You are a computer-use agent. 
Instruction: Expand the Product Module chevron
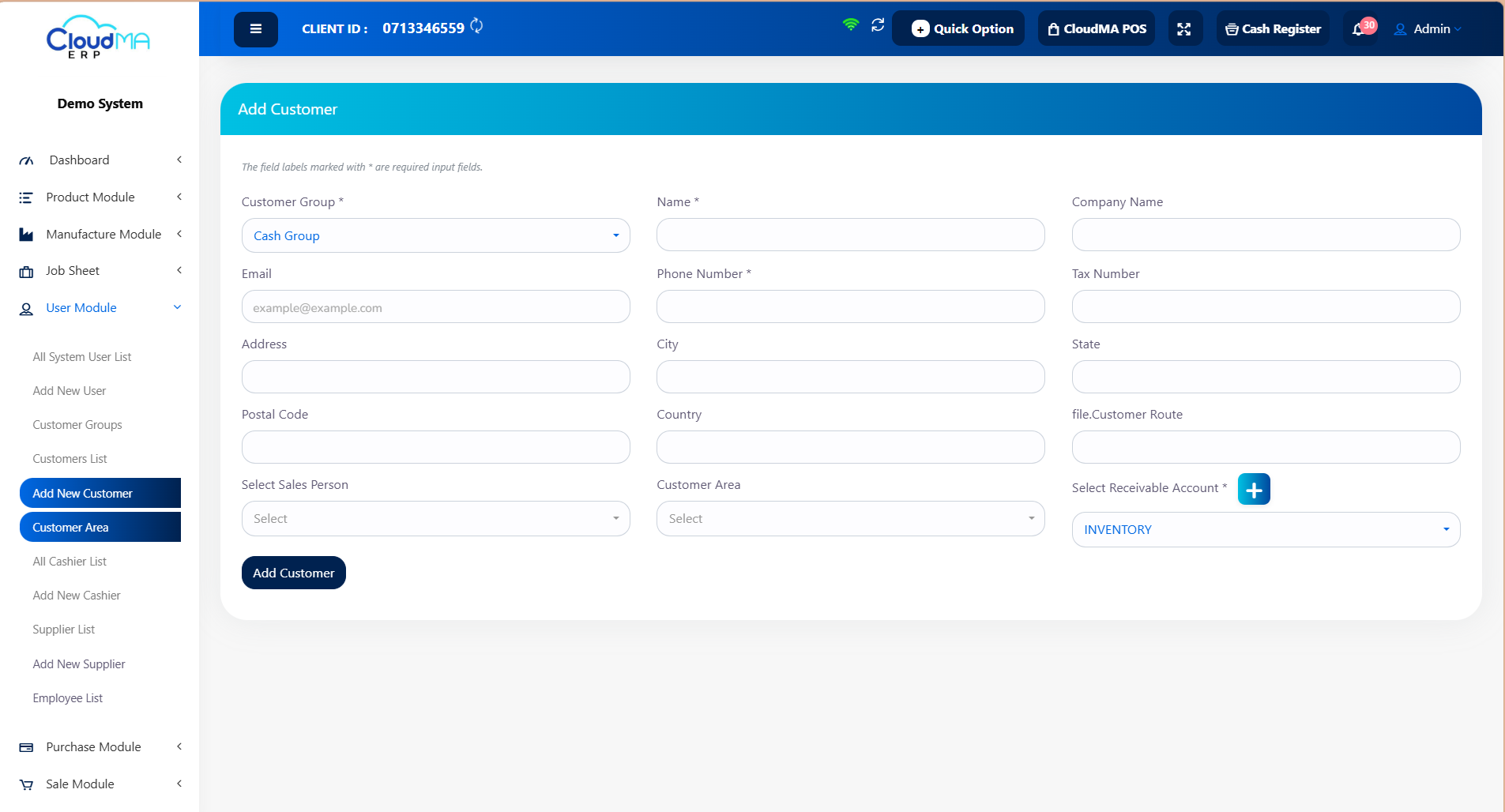pos(179,197)
